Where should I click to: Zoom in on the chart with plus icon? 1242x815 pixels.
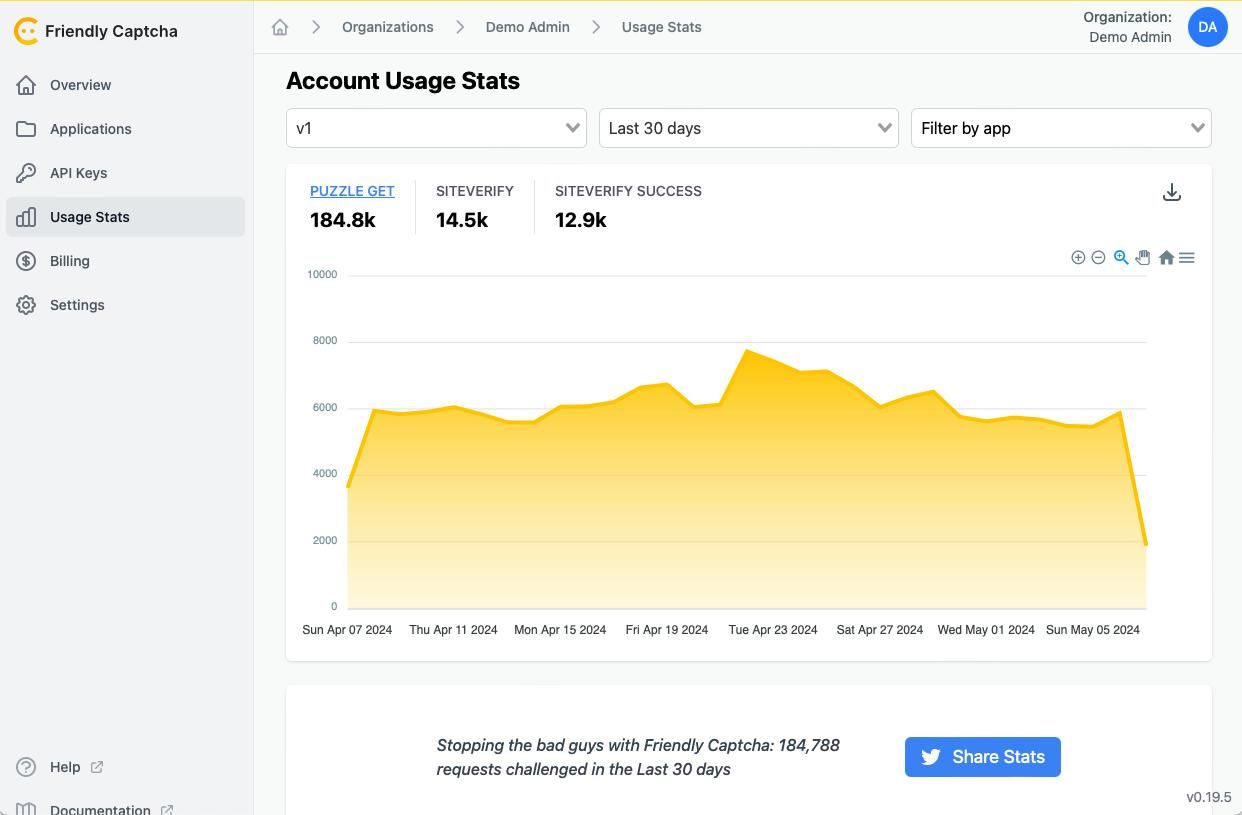1078,258
